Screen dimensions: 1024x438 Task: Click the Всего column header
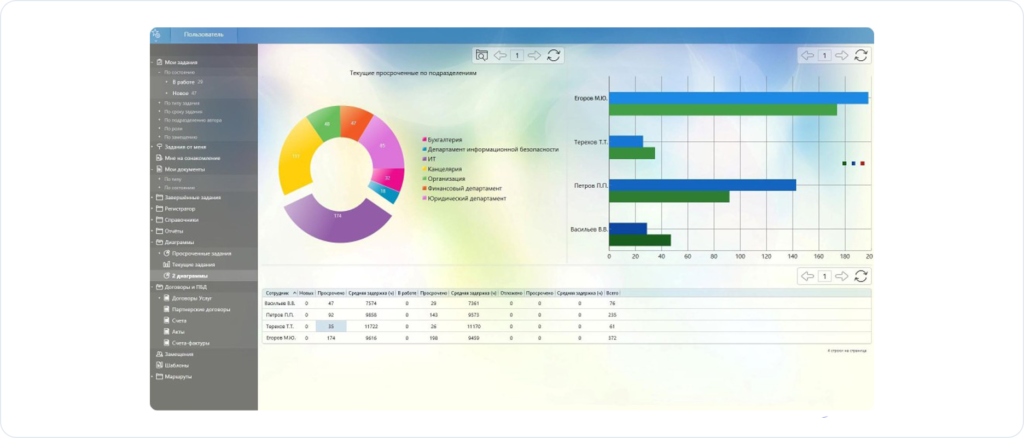(612, 293)
